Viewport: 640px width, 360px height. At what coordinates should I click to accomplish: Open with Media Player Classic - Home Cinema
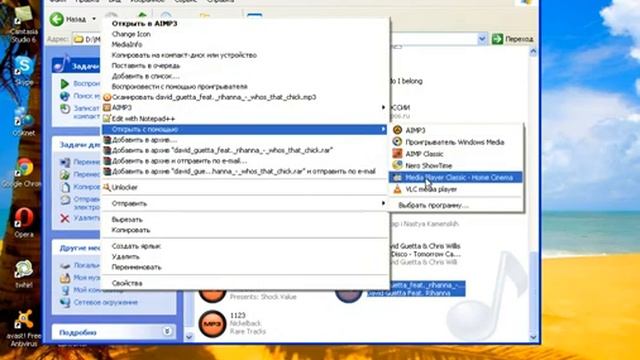pyautogui.click(x=456, y=177)
